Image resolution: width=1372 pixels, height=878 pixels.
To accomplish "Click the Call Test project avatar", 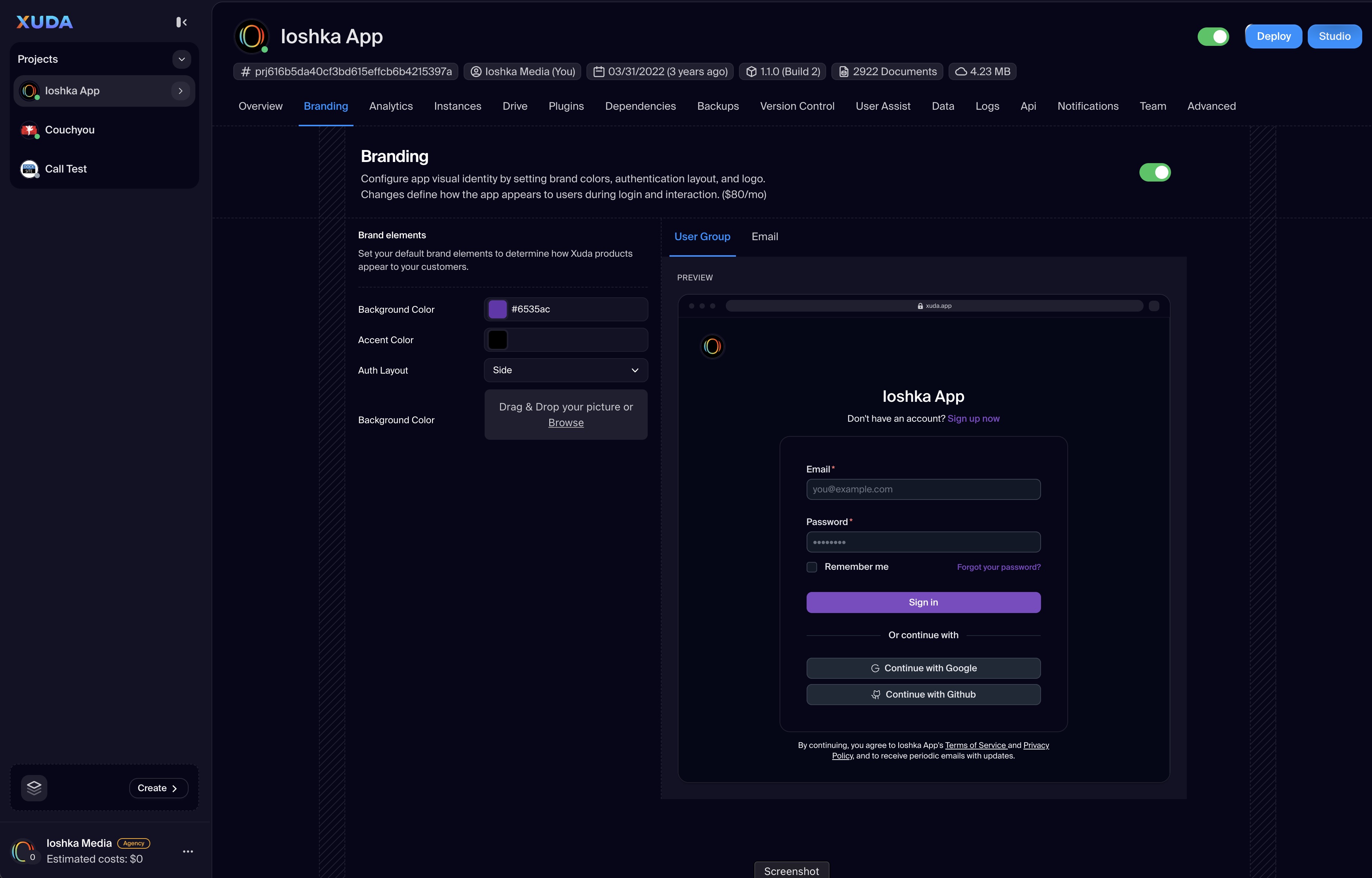I will [x=29, y=169].
